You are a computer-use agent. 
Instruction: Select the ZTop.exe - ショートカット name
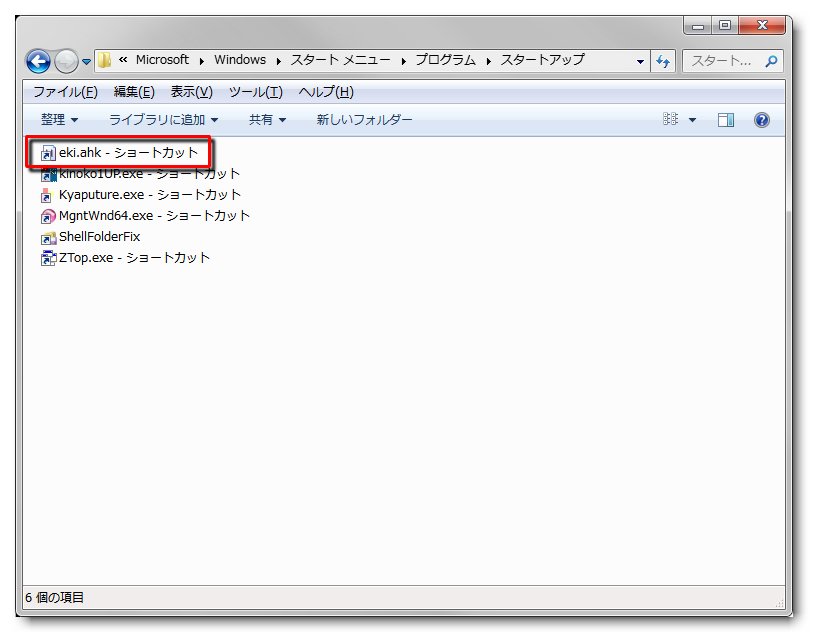click(x=134, y=257)
